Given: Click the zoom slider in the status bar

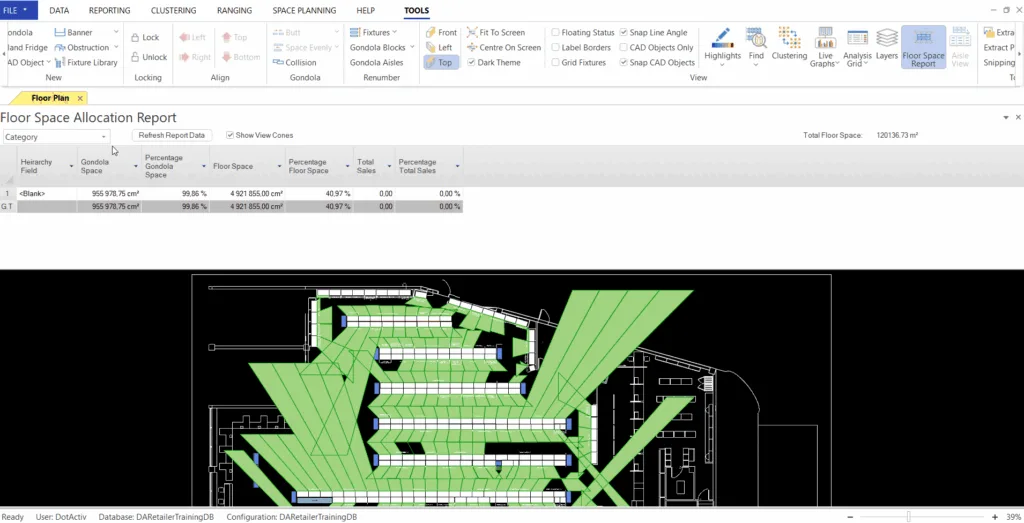Looking at the screenshot, I should [x=908, y=517].
